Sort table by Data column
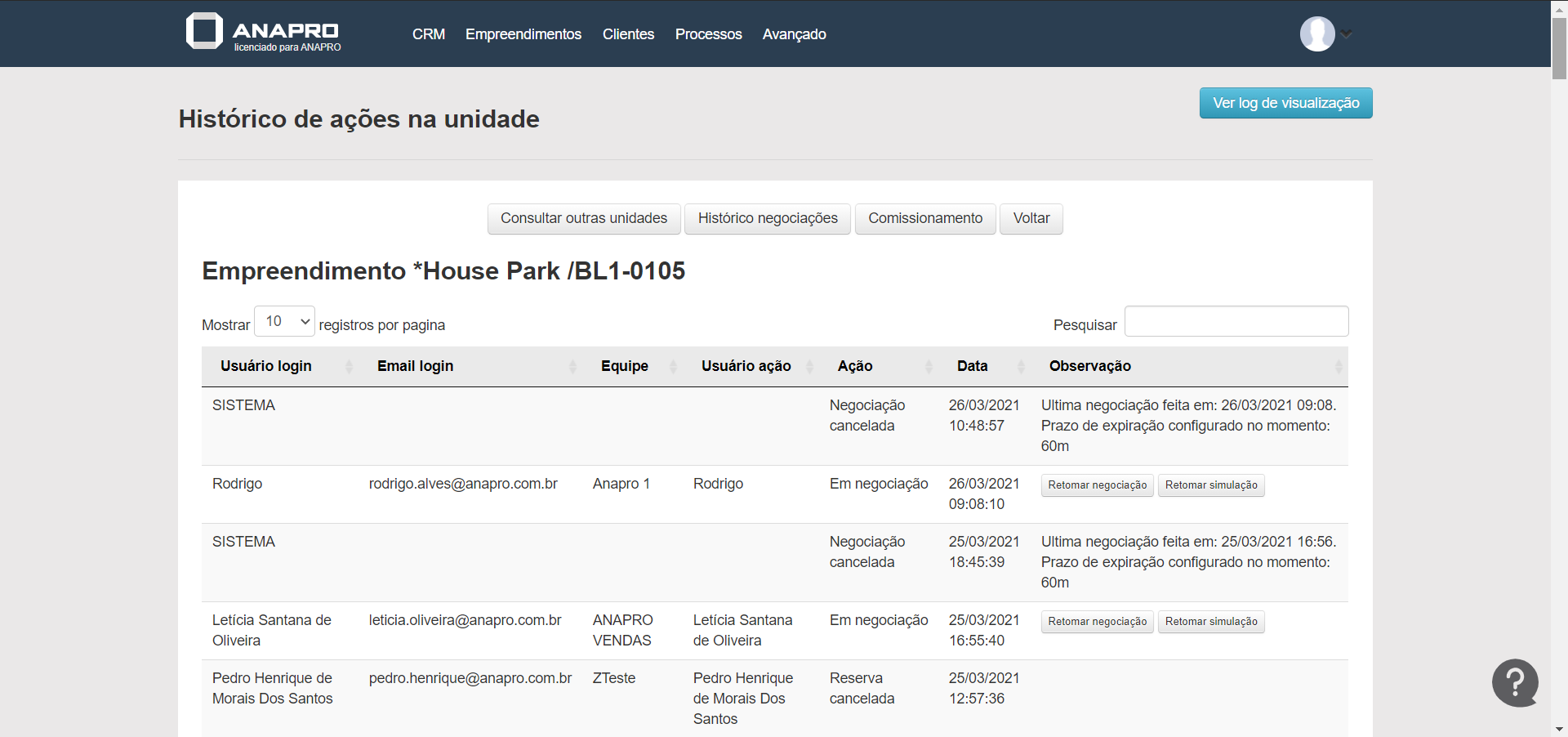 [972, 366]
